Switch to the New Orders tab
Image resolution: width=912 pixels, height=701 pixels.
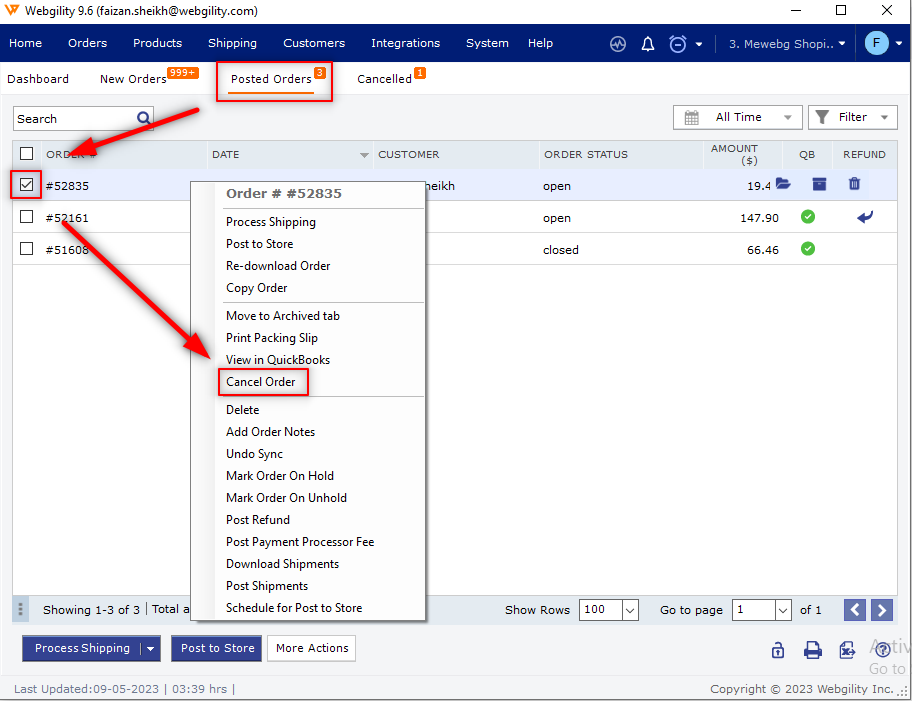pyautogui.click(x=133, y=79)
